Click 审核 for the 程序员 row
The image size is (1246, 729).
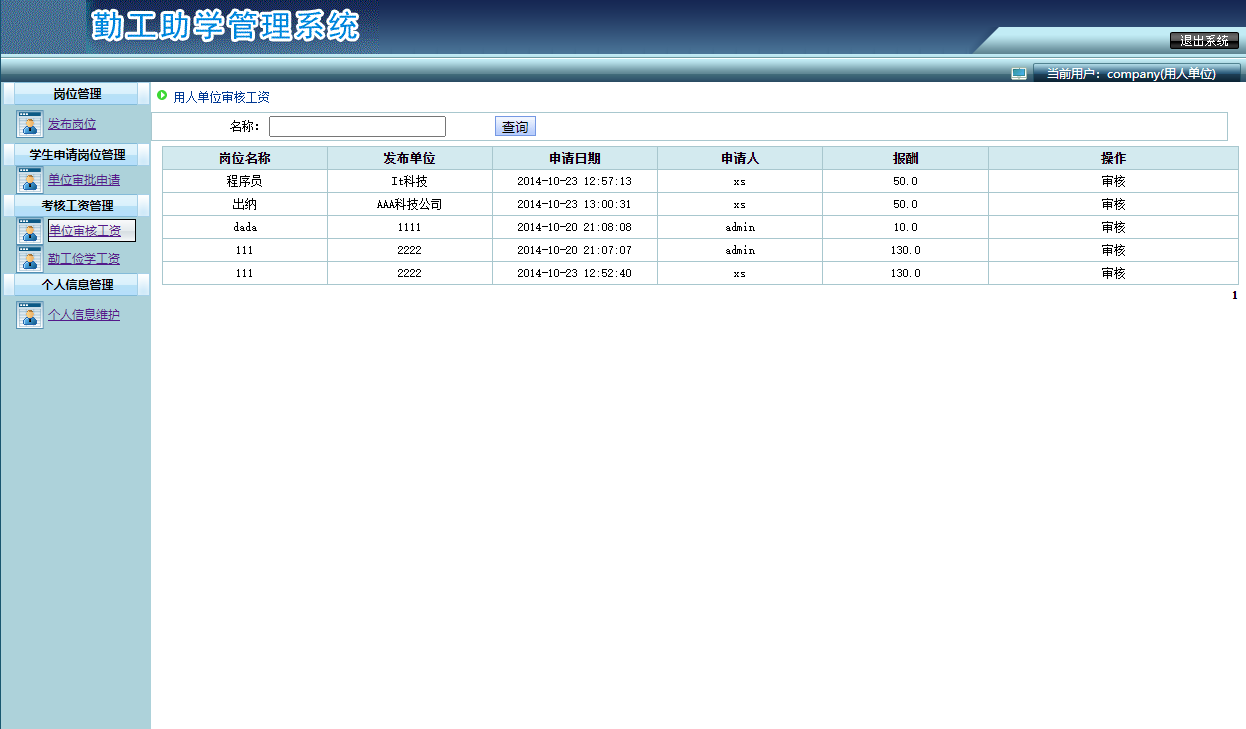point(1113,181)
